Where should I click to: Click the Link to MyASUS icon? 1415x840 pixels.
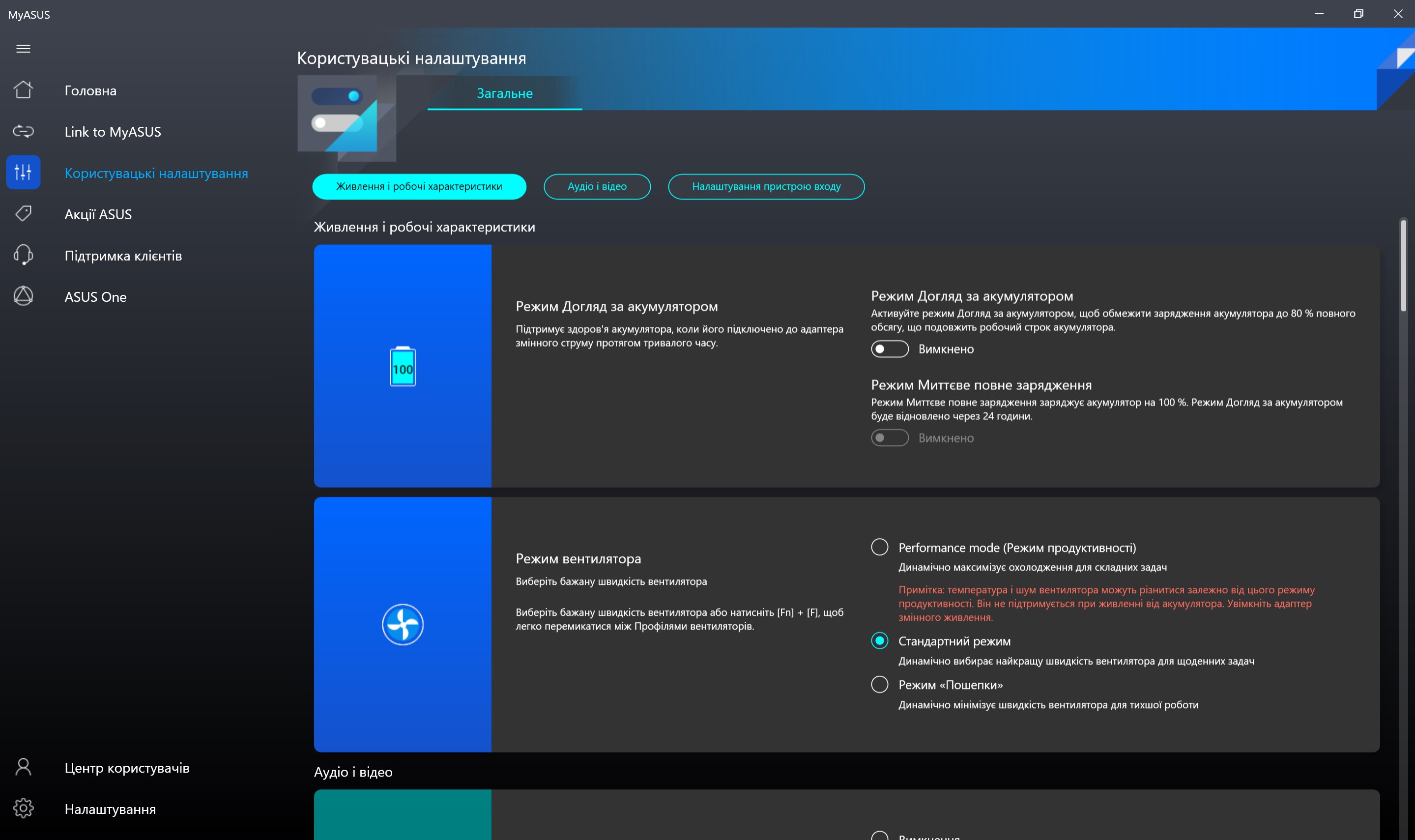[x=23, y=131]
